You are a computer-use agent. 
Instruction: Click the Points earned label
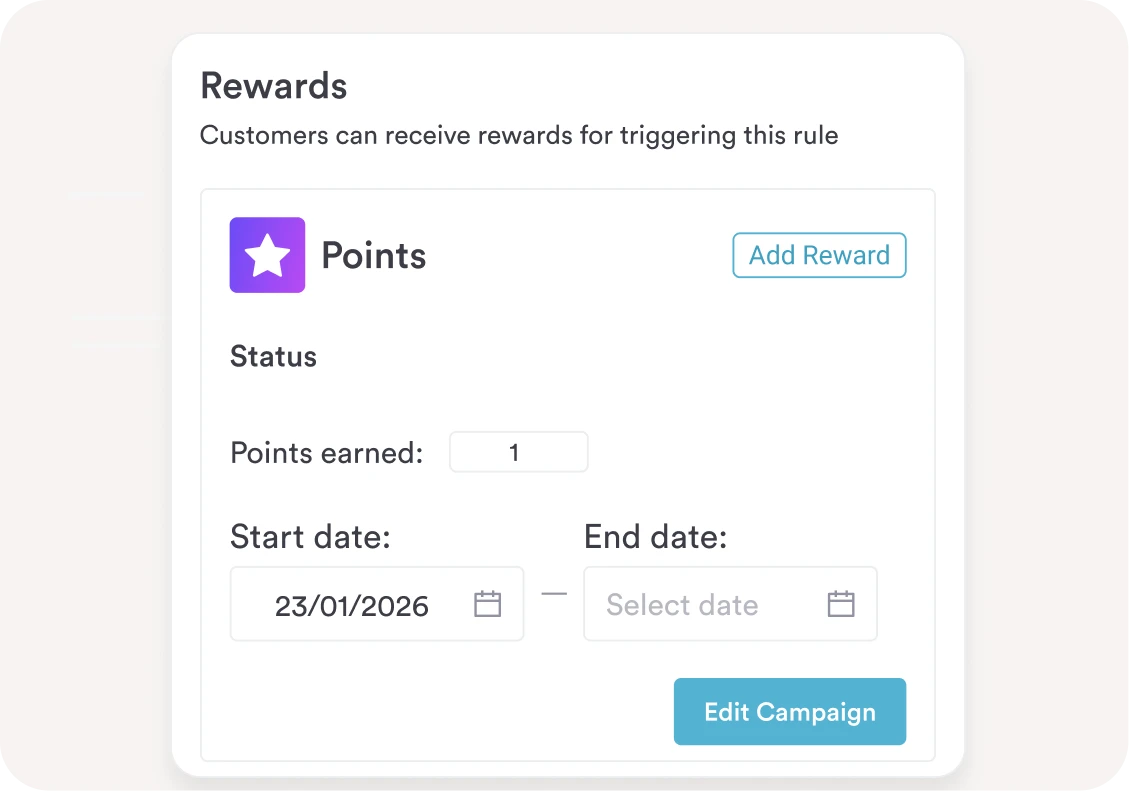[327, 453]
